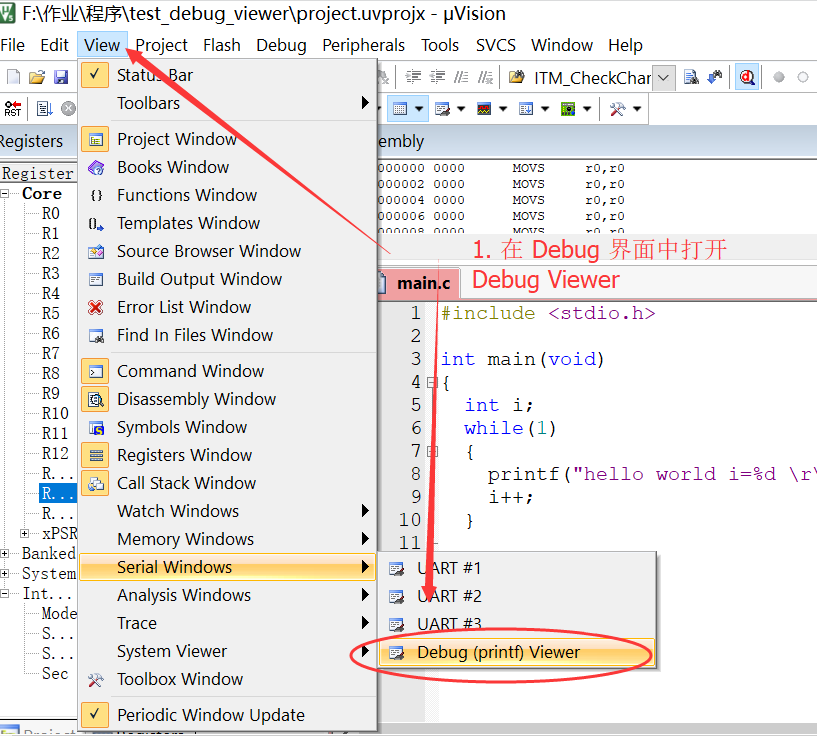Click the Memory Window toolbar icon
This screenshot has height=736, width=817.
pos(400,109)
